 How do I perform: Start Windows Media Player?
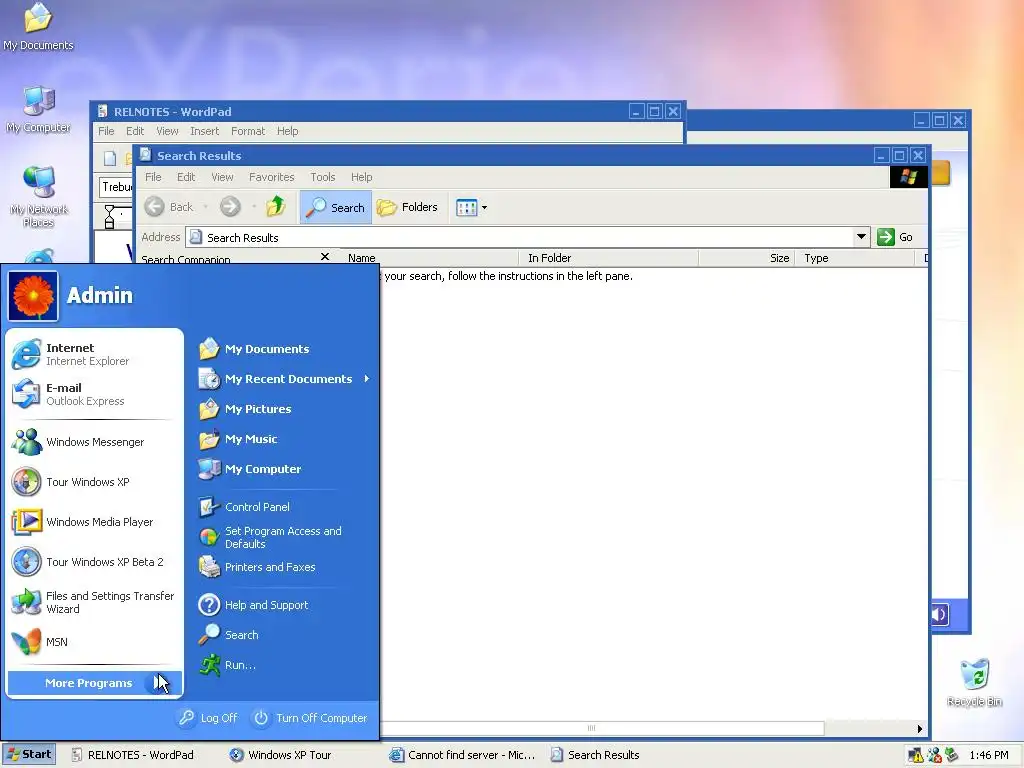pos(95,522)
